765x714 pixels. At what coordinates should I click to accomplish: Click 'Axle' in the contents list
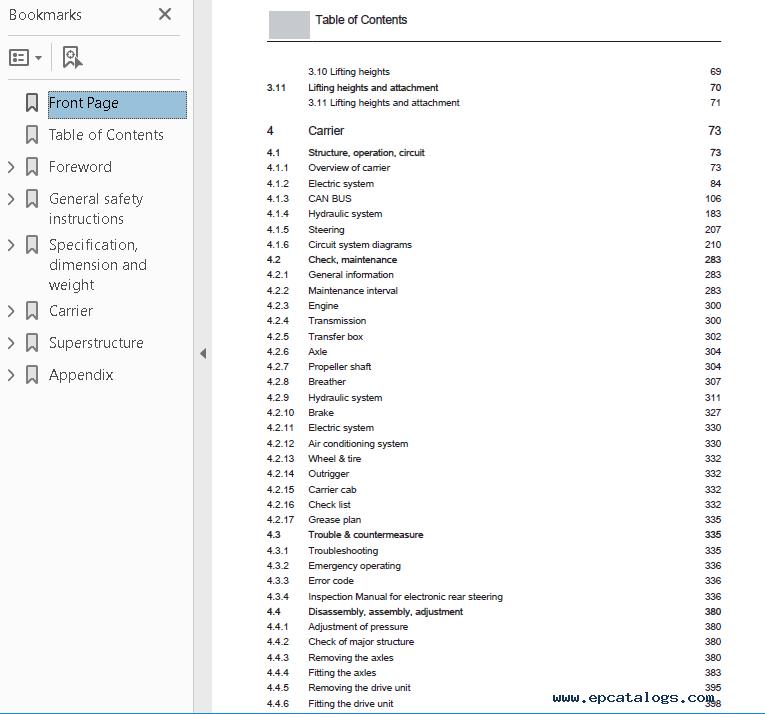tap(318, 351)
